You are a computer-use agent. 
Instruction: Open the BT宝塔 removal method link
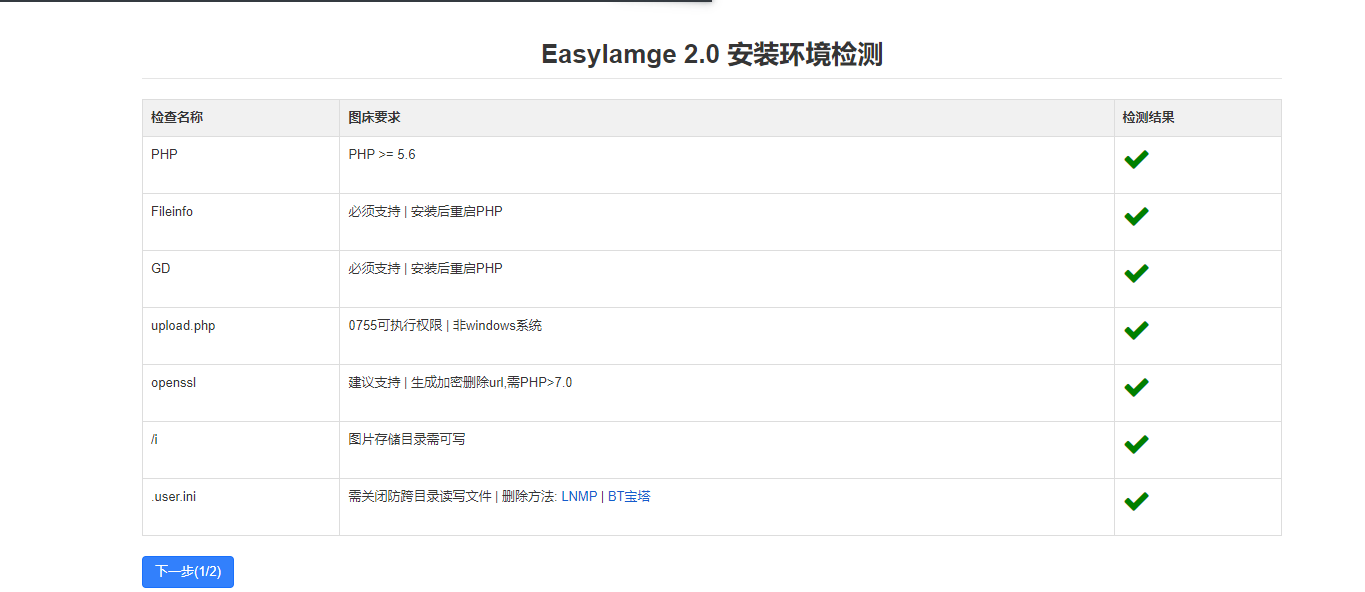click(629, 497)
